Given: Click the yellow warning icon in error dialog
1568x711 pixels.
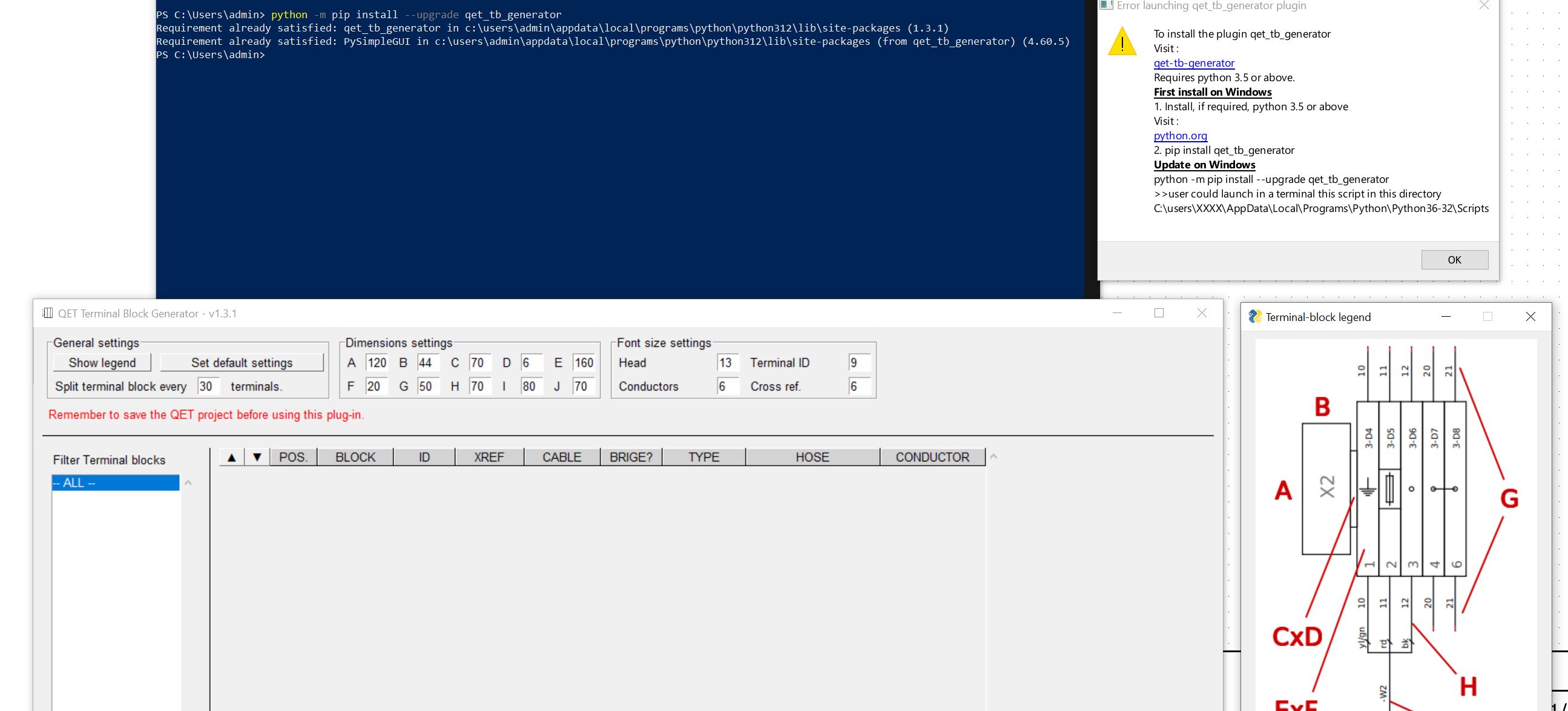Looking at the screenshot, I should tap(1121, 42).
